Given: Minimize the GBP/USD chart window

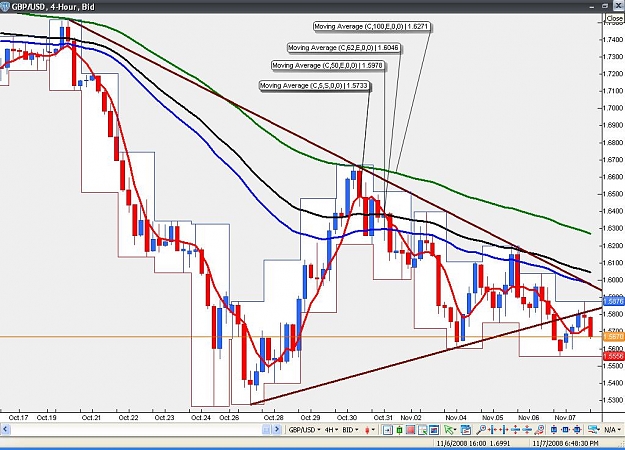Looking at the screenshot, I should coord(594,6).
